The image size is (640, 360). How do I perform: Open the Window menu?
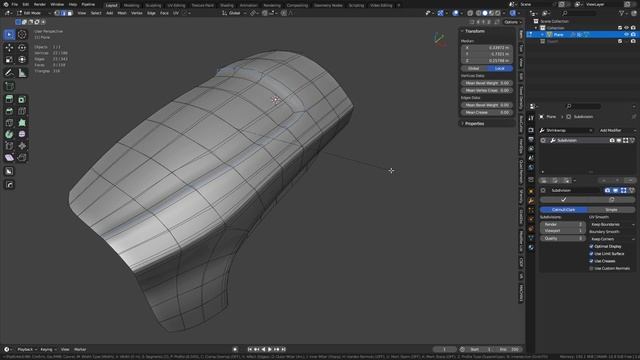click(57, 4)
